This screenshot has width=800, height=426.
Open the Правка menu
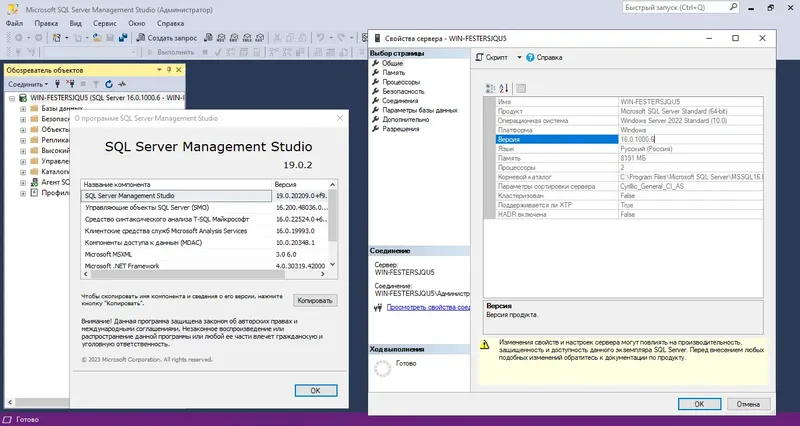(x=46, y=23)
